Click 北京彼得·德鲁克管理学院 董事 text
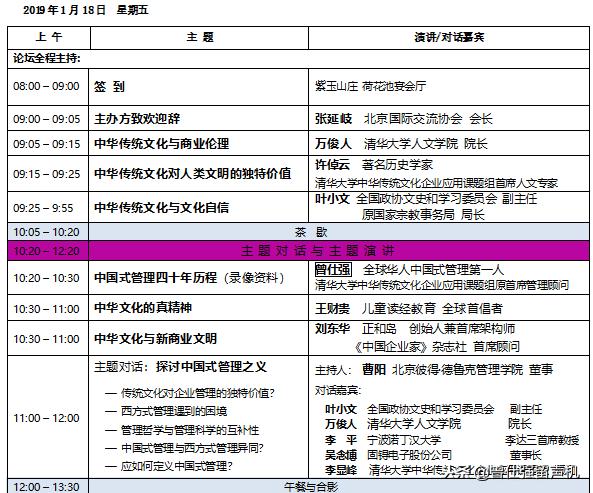593x493 pixels. pos(472,369)
